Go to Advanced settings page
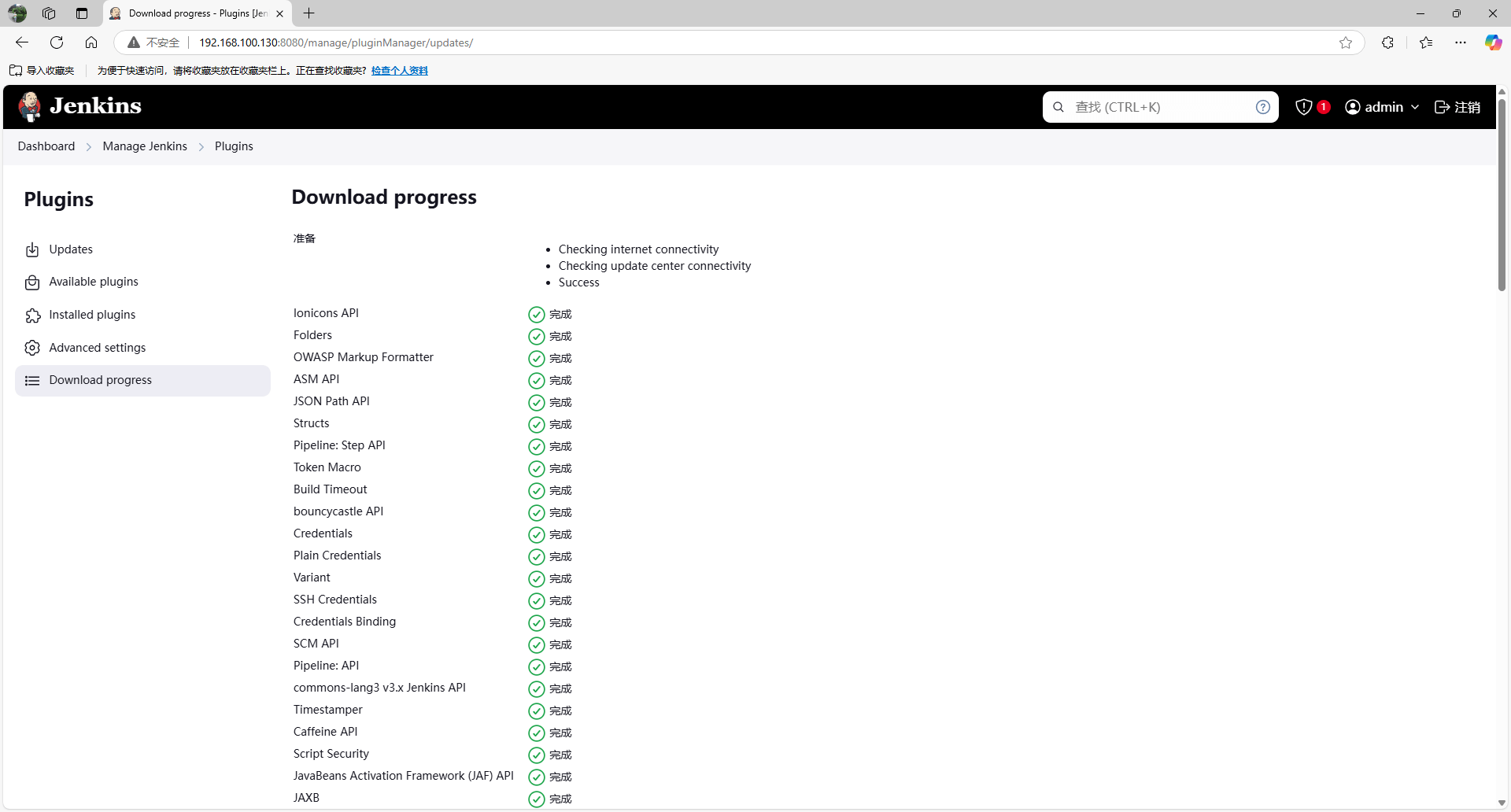The image size is (1511, 812). 97,348
